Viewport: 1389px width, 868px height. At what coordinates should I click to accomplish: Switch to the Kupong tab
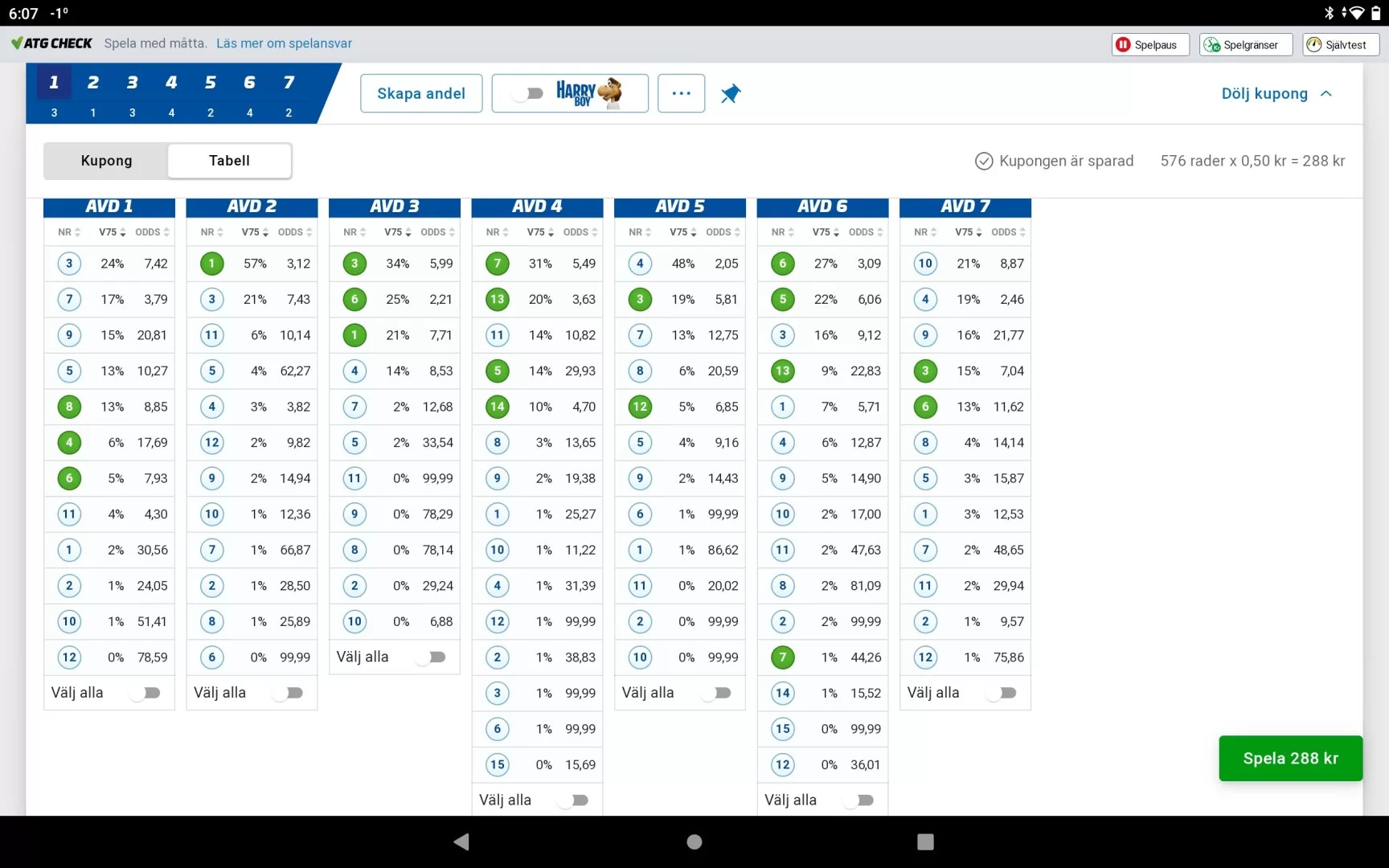click(105, 161)
